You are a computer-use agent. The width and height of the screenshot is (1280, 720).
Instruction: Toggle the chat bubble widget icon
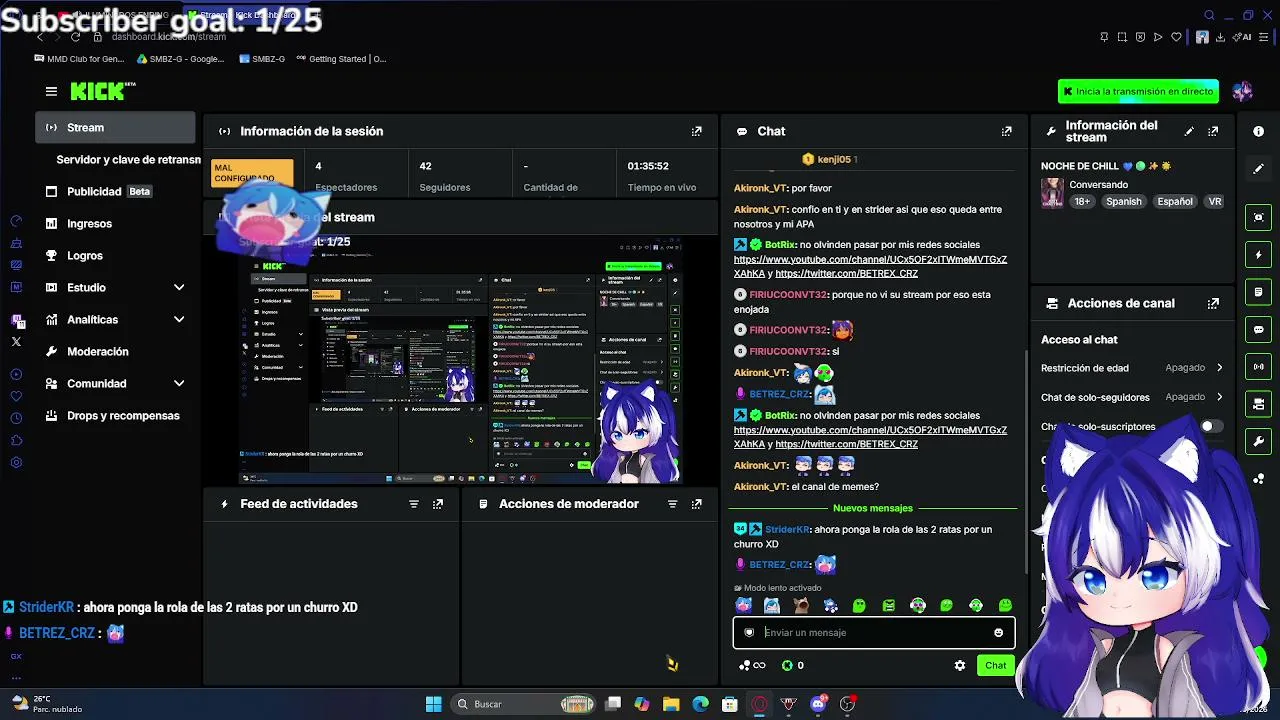[1258, 329]
